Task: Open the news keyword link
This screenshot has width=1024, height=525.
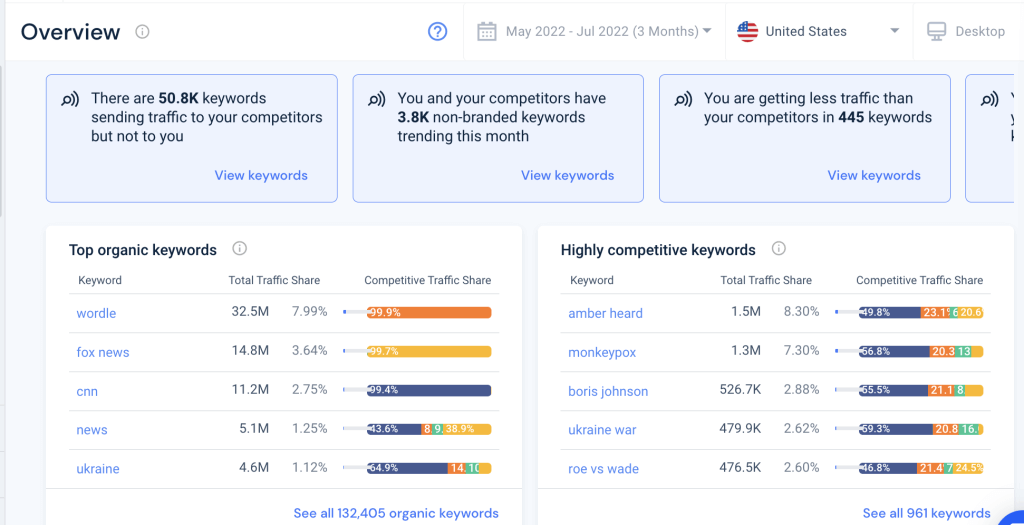Action: 91,430
